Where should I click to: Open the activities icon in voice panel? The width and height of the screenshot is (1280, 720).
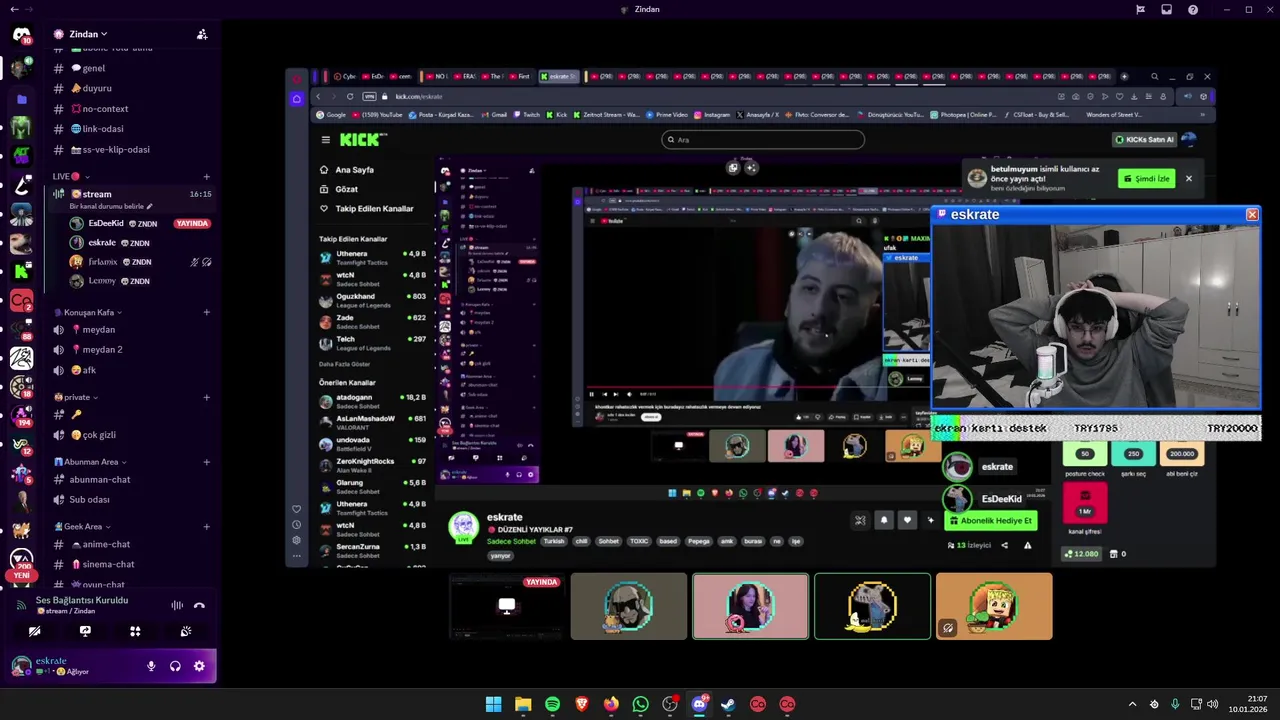(x=135, y=631)
